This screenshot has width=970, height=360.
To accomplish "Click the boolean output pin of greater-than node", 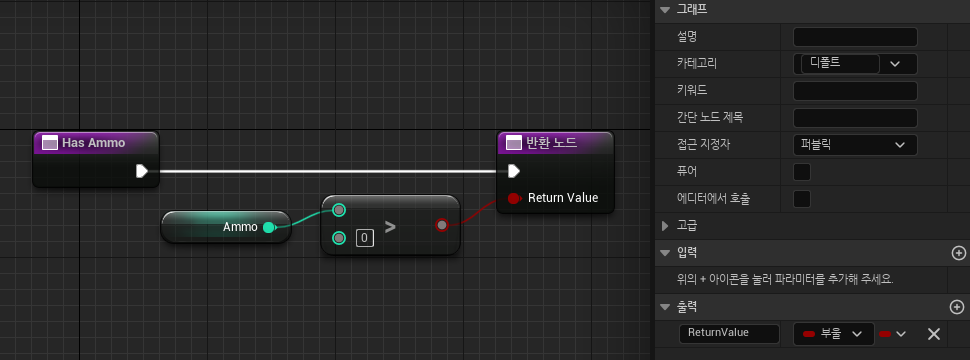I will (441, 225).
